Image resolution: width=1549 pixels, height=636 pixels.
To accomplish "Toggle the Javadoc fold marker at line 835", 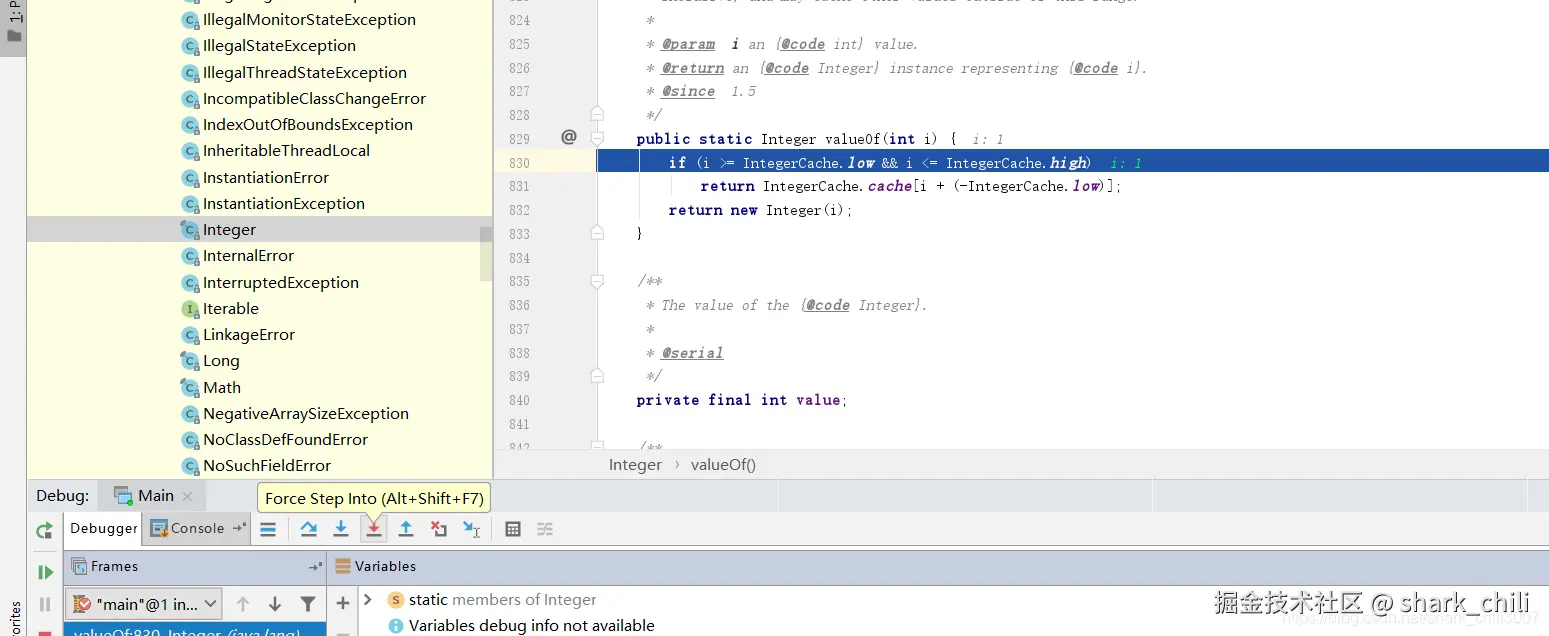I will click(597, 282).
